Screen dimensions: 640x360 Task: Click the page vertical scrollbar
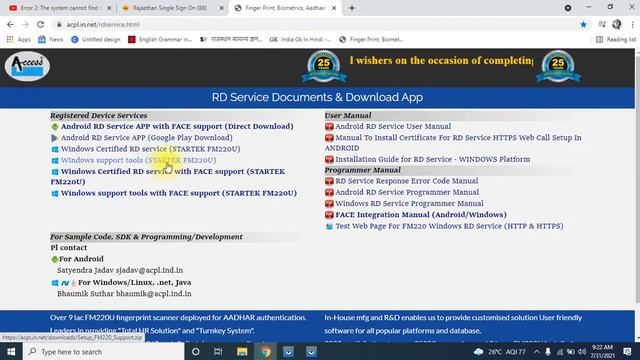pos(637,180)
